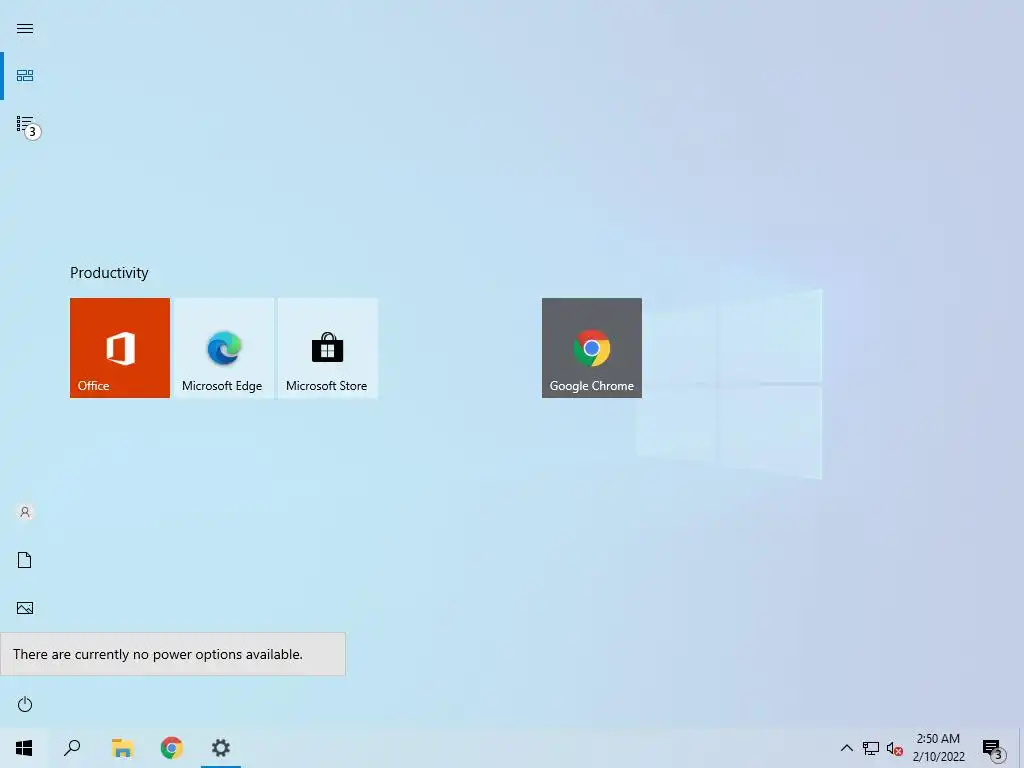Open the Microsoft Store tile
Screen dimensions: 1024x768
pos(327,347)
